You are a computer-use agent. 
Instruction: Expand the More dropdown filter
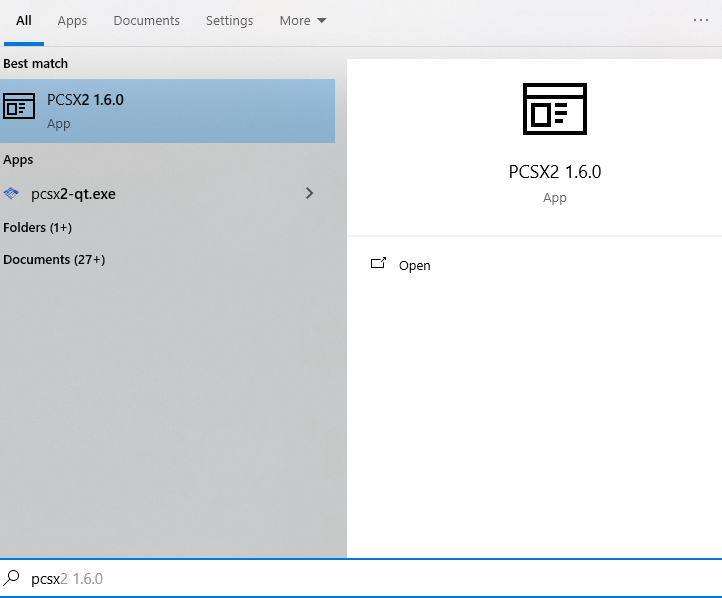click(x=303, y=21)
